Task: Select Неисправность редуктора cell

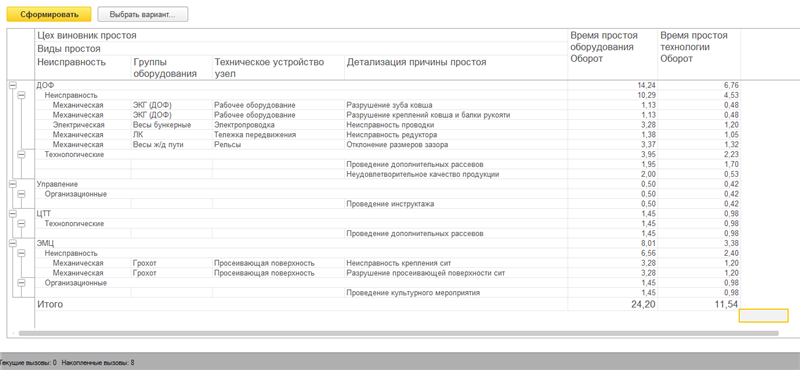Action: pyautogui.click(x=456, y=135)
